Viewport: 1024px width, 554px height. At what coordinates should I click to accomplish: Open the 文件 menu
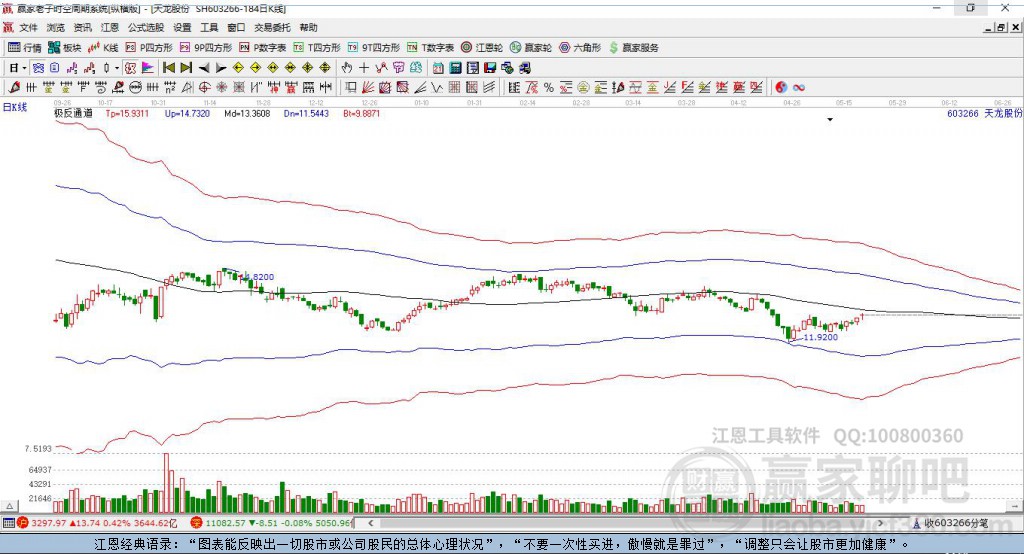[28, 27]
